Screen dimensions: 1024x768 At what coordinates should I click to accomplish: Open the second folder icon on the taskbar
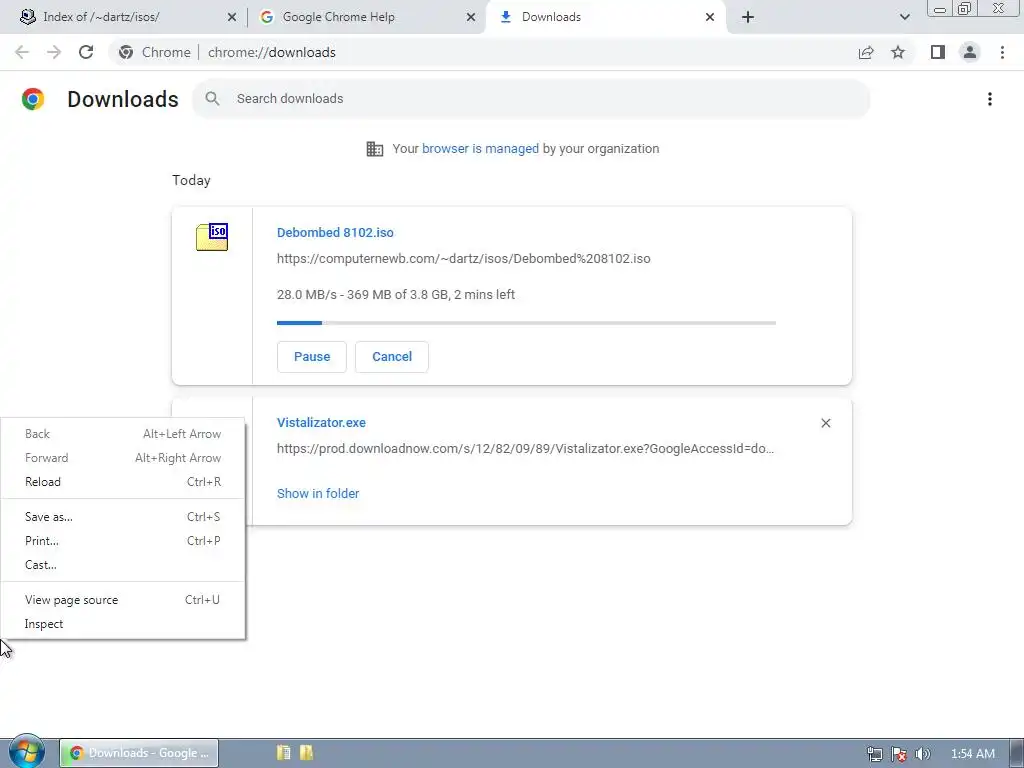pyautogui.click(x=306, y=752)
